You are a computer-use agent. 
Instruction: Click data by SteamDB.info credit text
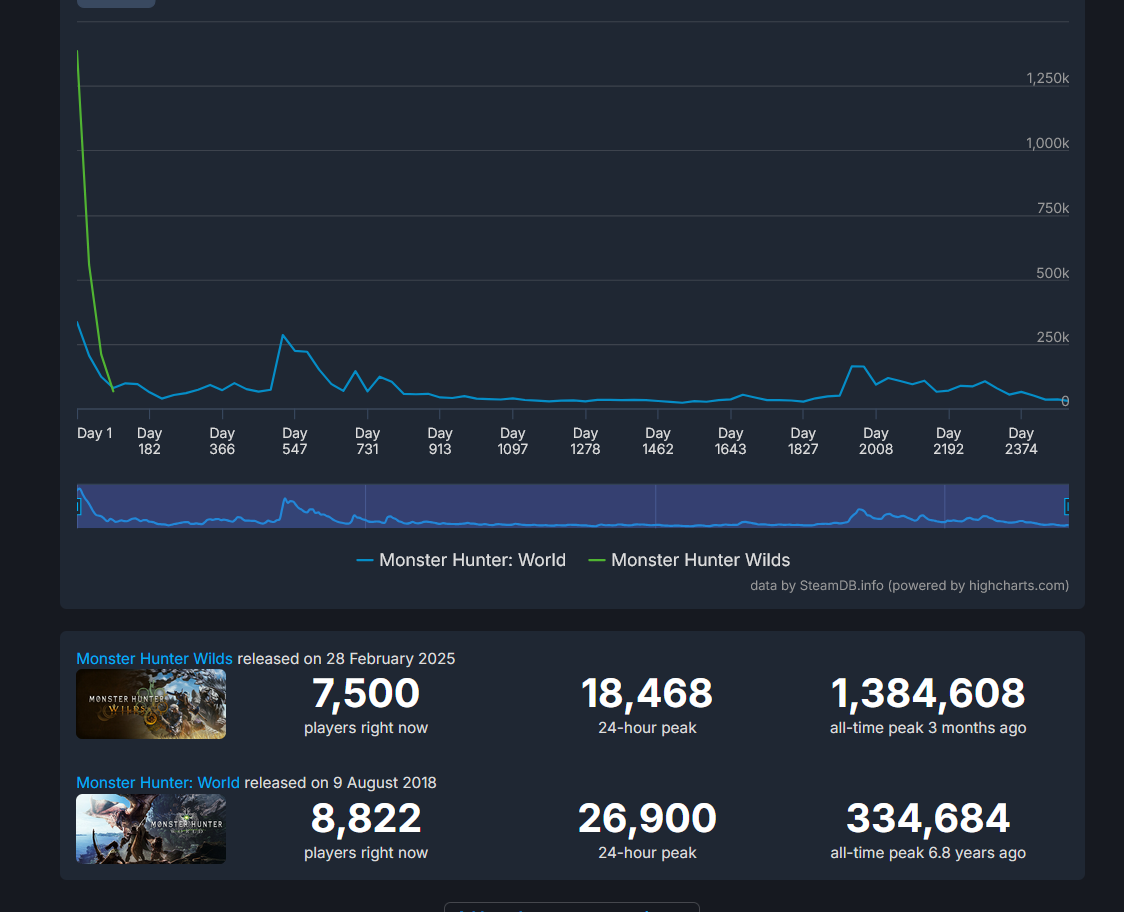tap(909, 585)
